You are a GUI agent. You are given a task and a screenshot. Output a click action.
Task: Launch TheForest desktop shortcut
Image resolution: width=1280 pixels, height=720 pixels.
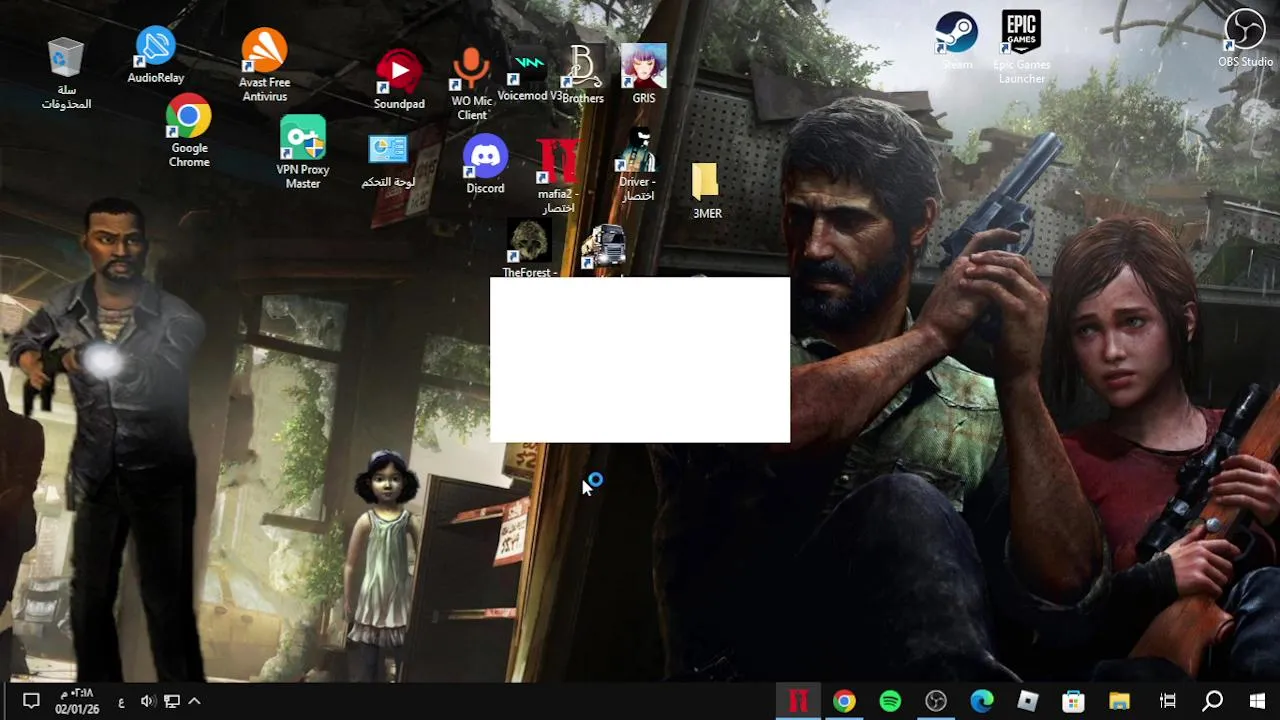coord(529,249)
